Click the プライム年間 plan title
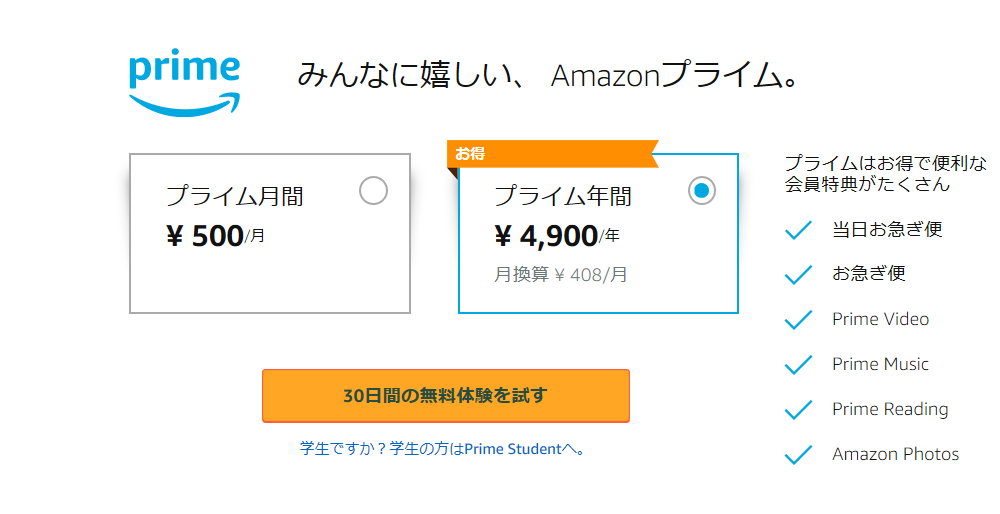1000x514 pixels. coord(562,196)
